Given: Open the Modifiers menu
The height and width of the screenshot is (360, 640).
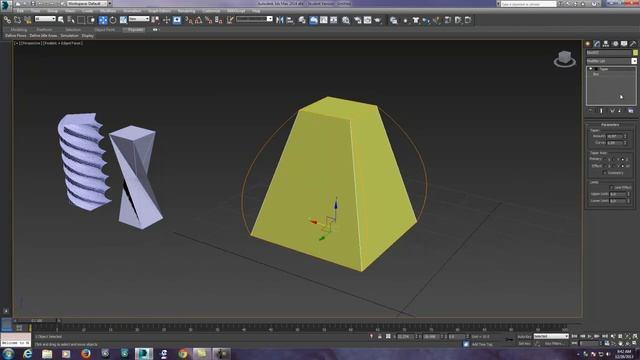Looking at the screenshot, I should coord(108,11).
